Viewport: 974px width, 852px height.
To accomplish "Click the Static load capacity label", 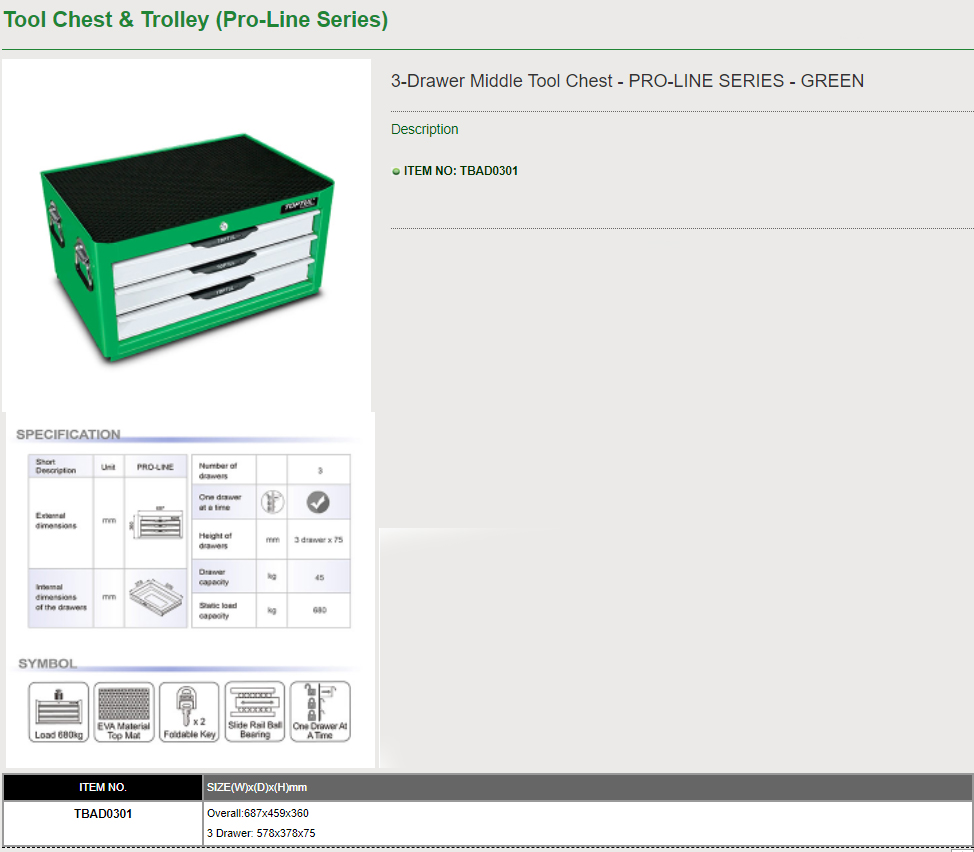I will click(x=217, y=610).
